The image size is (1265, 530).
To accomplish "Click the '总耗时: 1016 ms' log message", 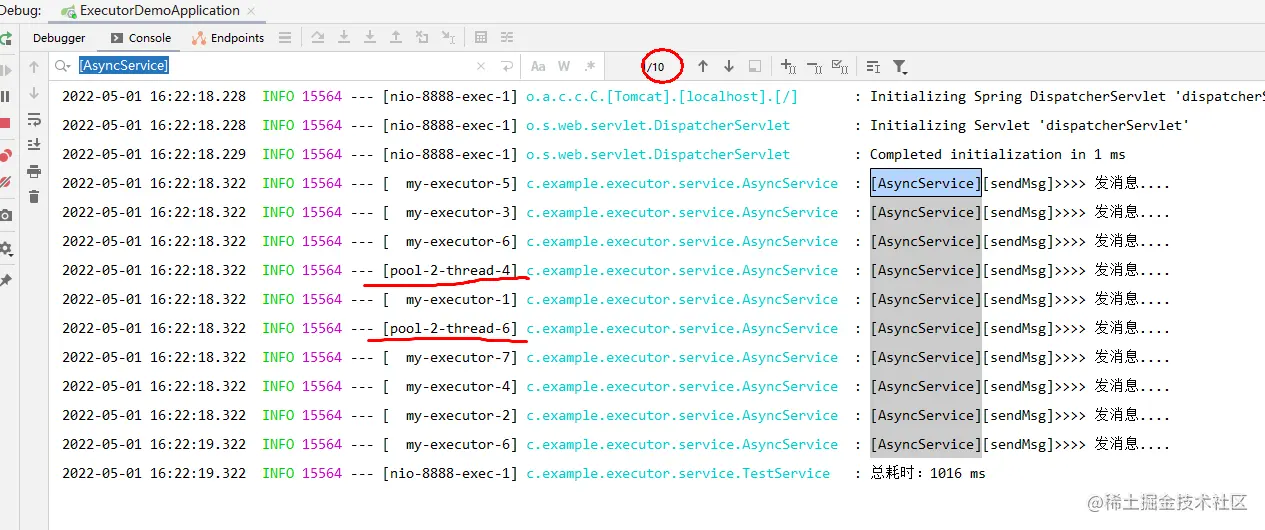I will [x=927, y=473].
